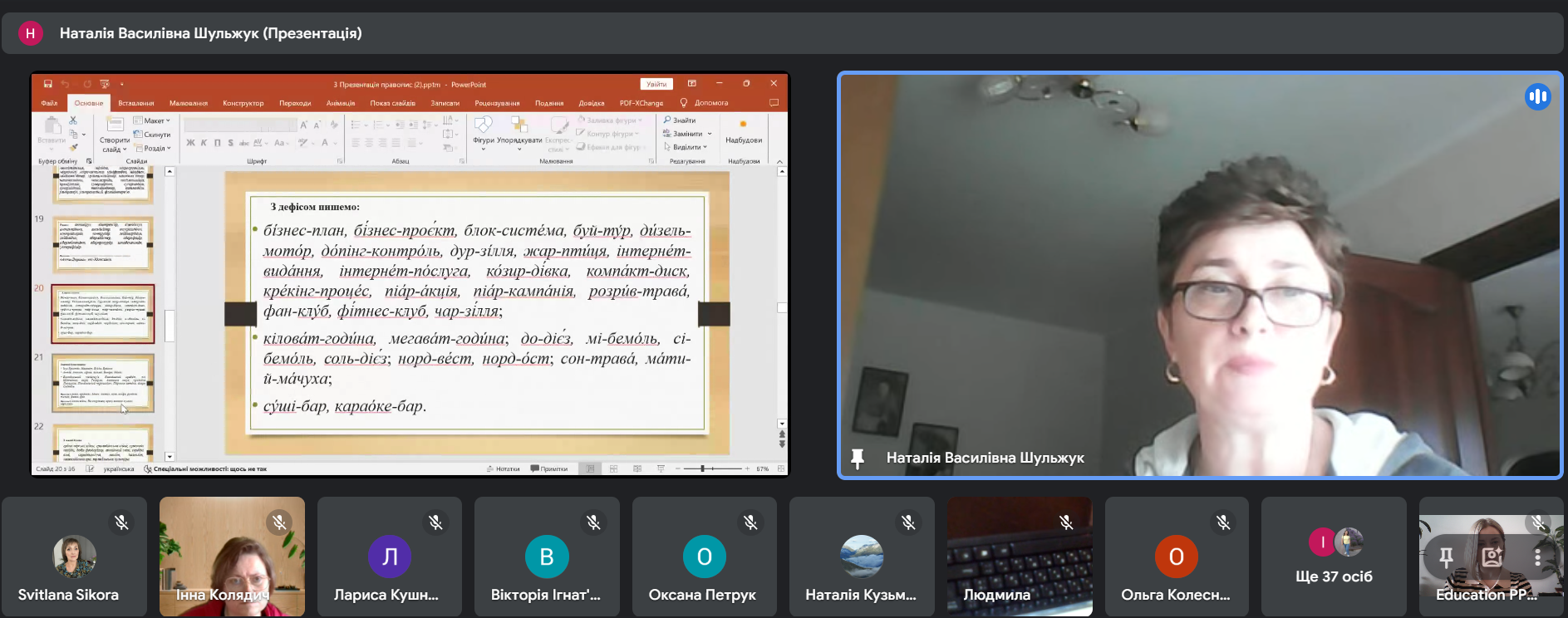This screenshot has width=1568, height=618.
Task: Click the Знайти search icon in ribbon
Action: [x=667, y=120]
